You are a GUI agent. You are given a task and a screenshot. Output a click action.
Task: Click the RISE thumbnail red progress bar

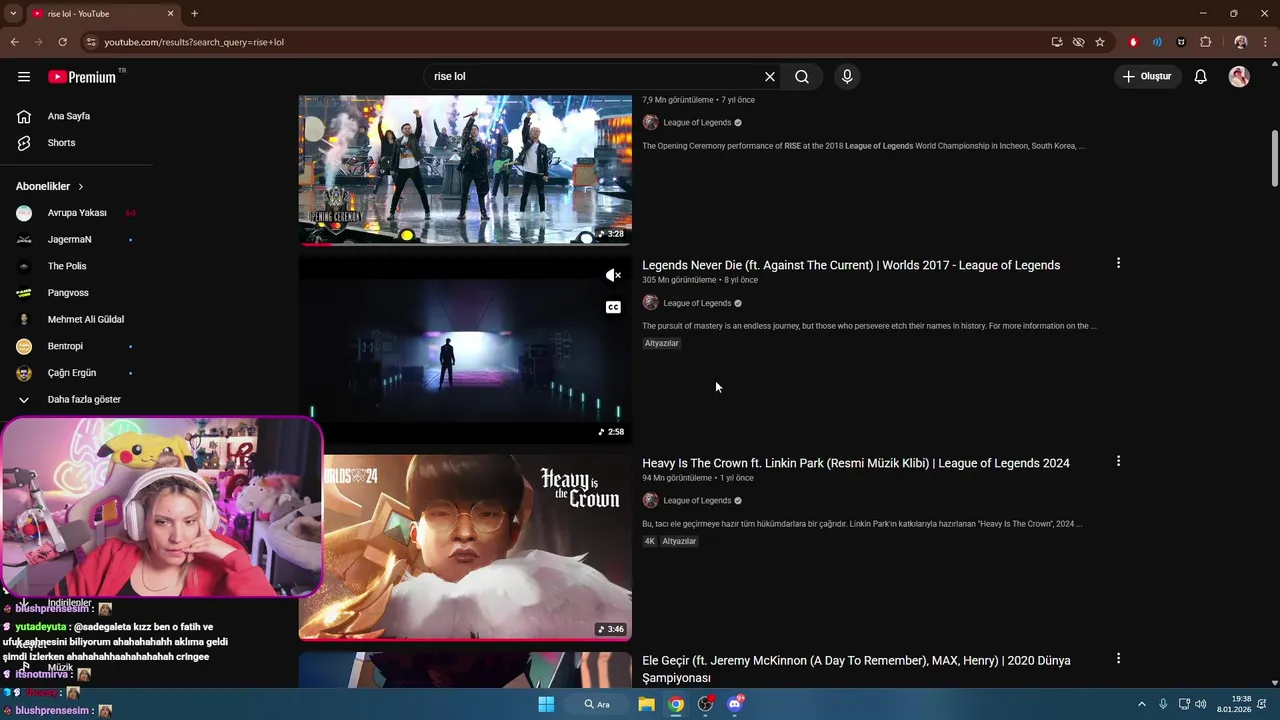point(316,243)
